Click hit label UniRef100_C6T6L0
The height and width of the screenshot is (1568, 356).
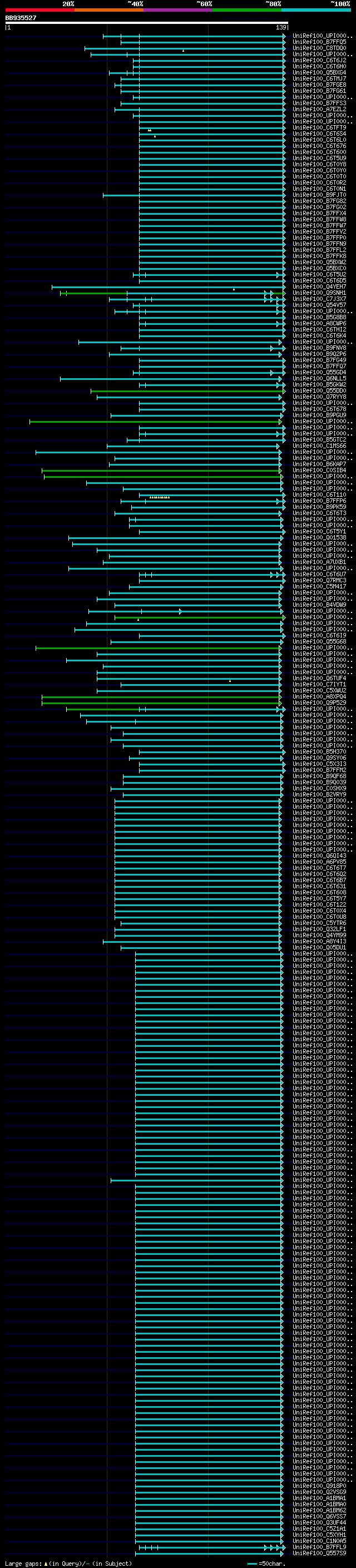click(319, 140)
